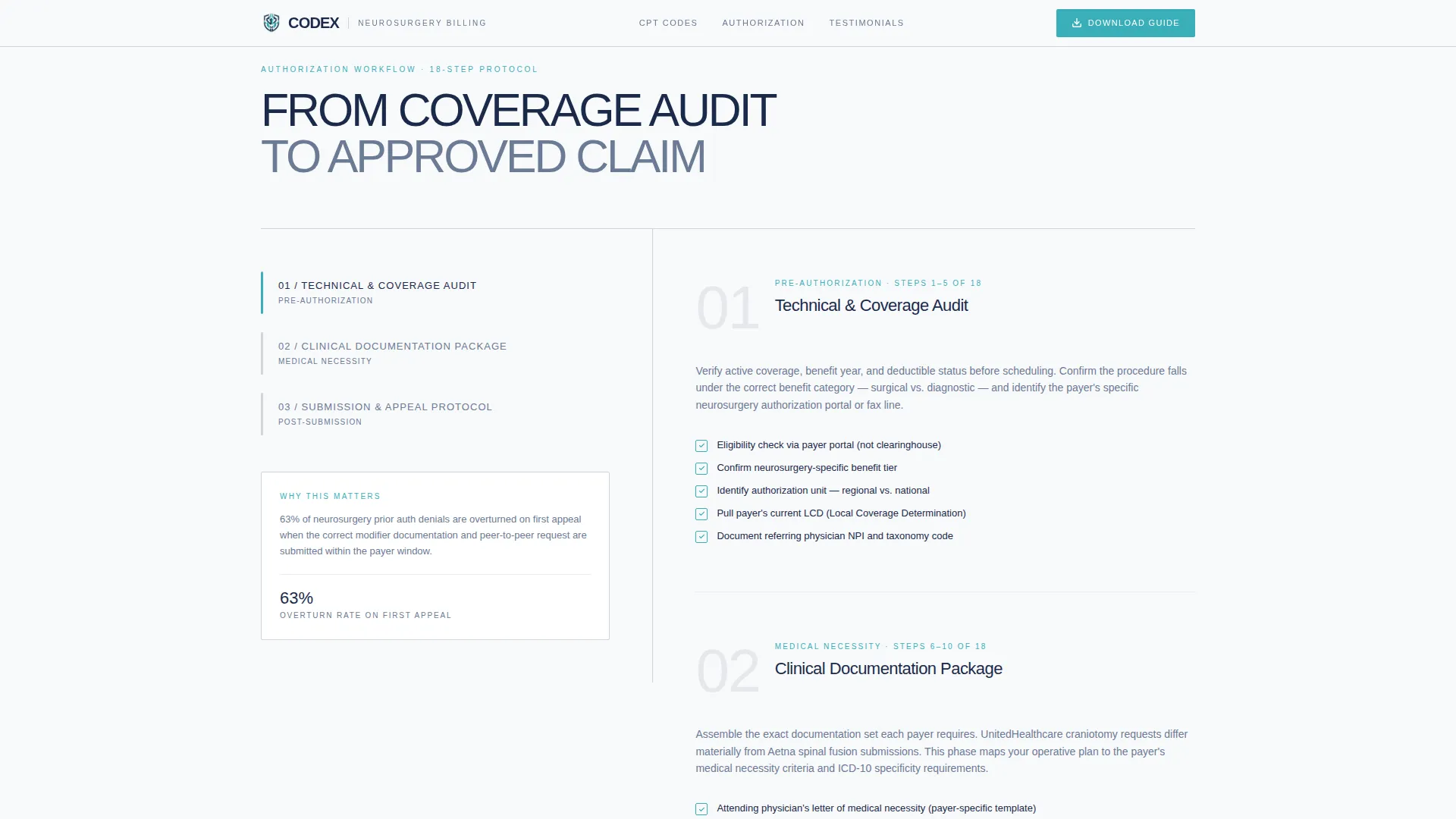Click the 'Pull payer's current LCD' item text
The width and height of the screenshot is (1456, 819).
point(841,513)
